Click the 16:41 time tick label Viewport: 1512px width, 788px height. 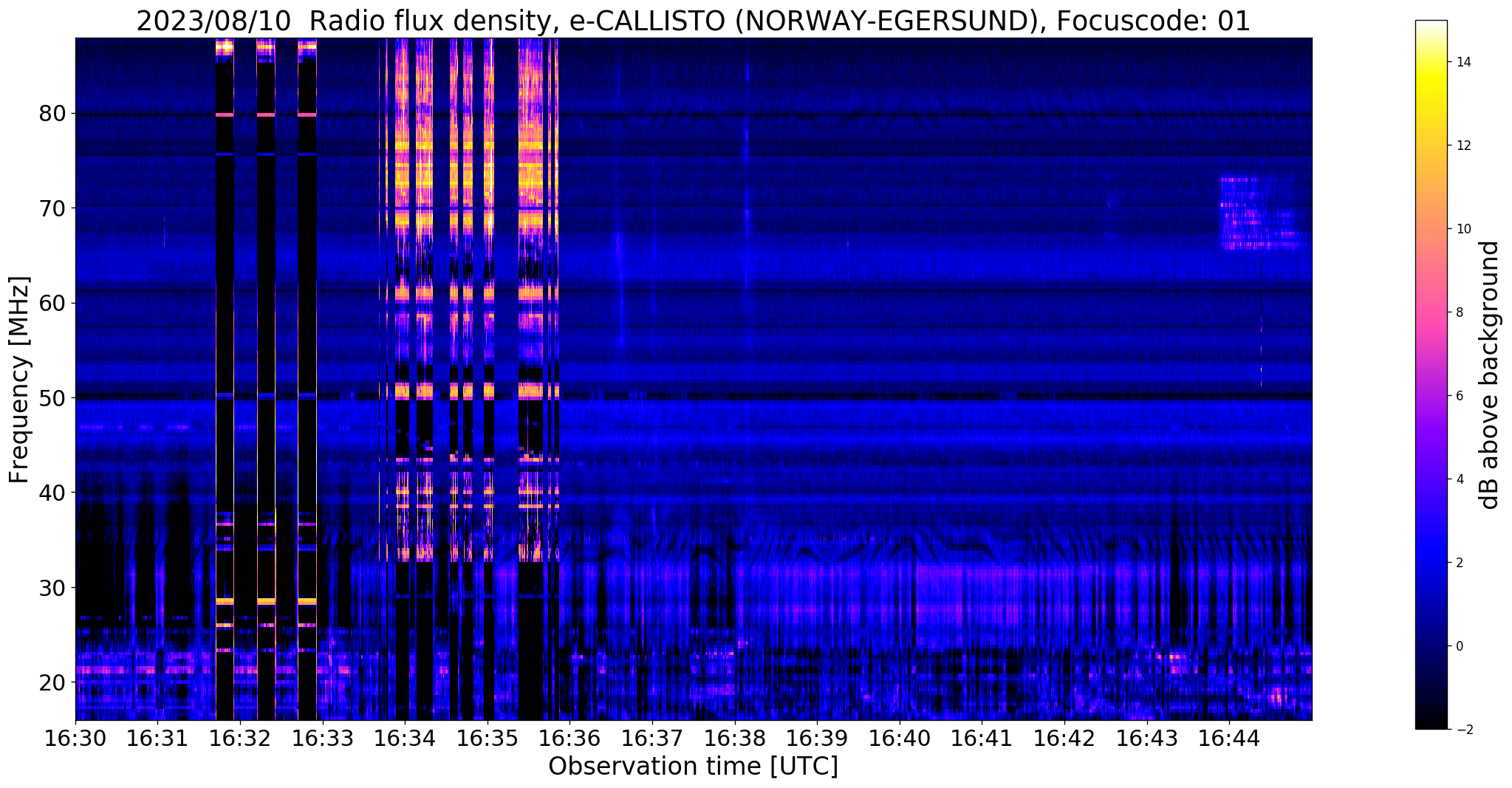click(x=982, y=739)
